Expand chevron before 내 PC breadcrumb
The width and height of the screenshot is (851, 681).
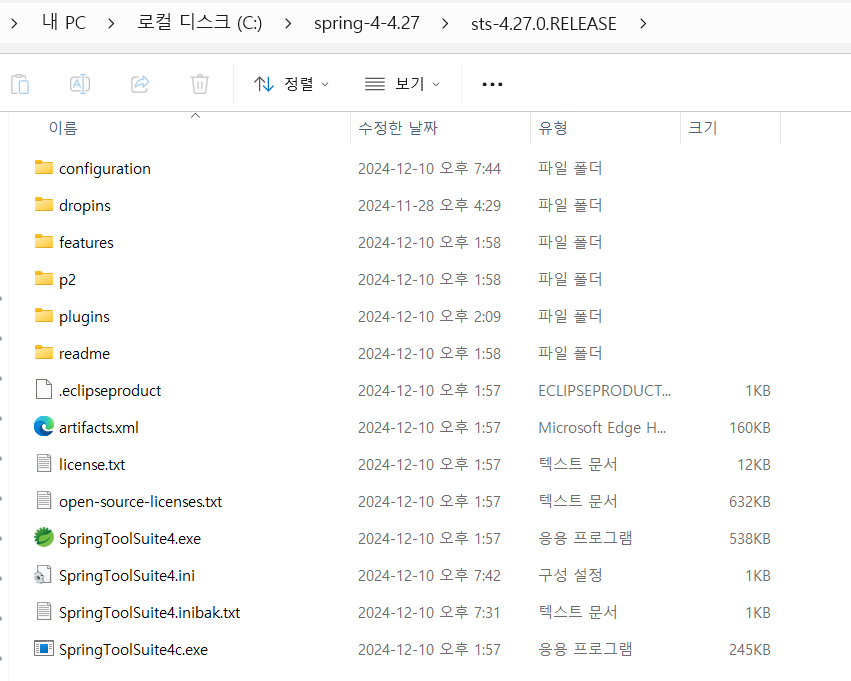(x=14, y=23)
